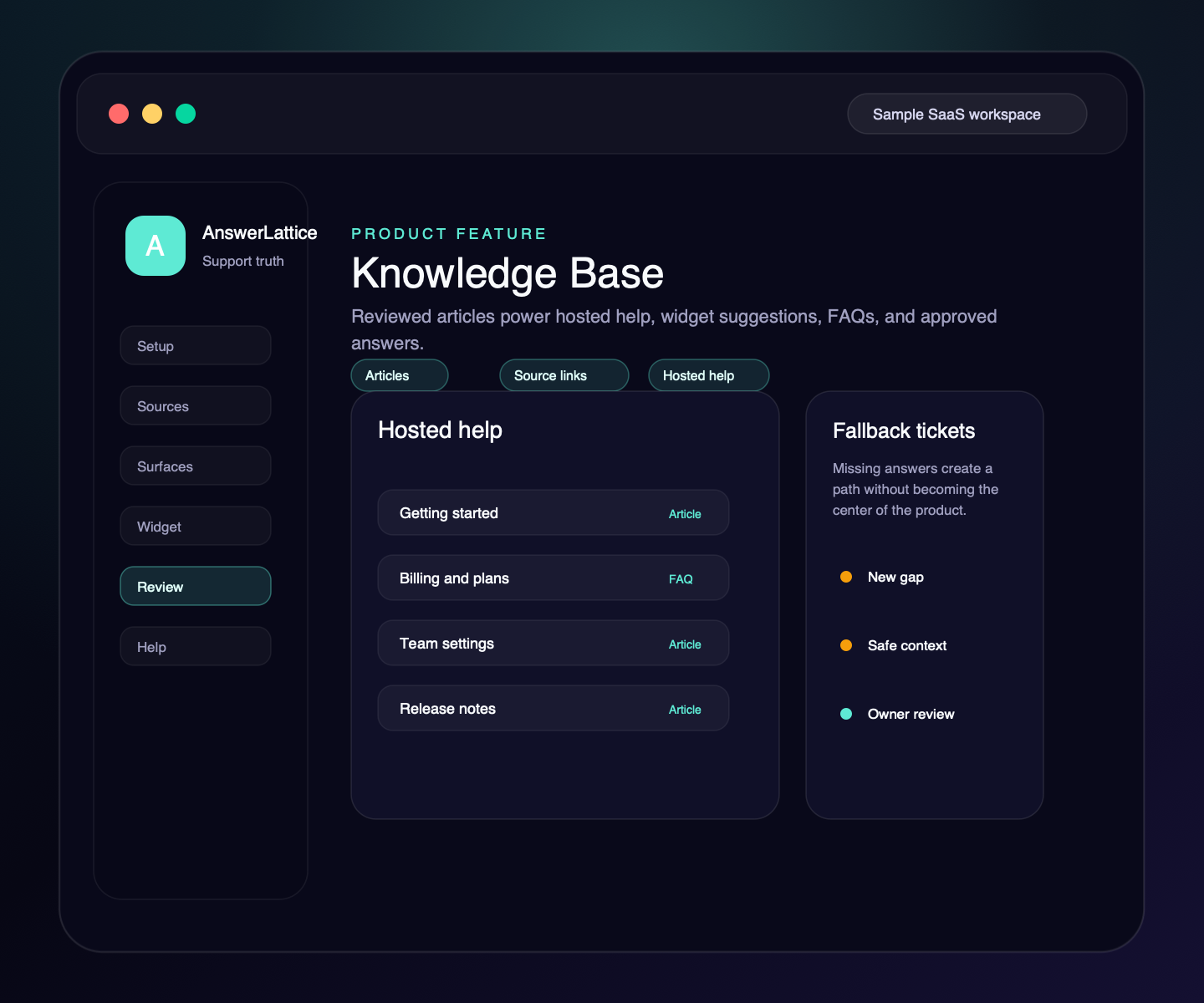Select the Review sidebar item
The height and width of the screenshot is (1003, 1204).
click(196, 586)
